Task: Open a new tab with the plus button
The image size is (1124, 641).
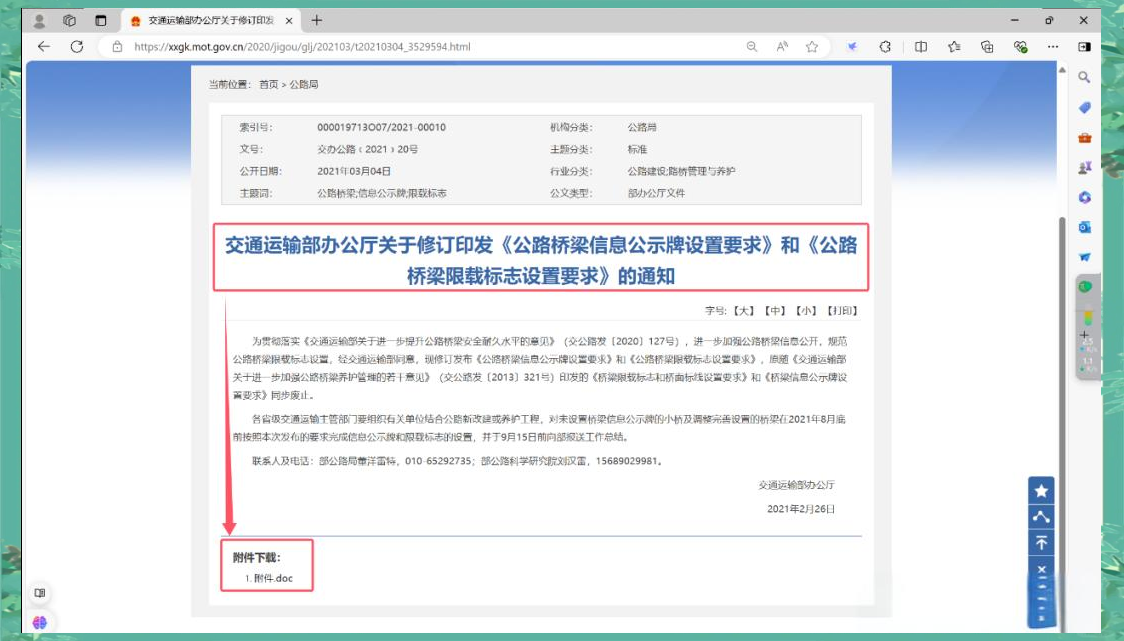Action: (316, 21)
